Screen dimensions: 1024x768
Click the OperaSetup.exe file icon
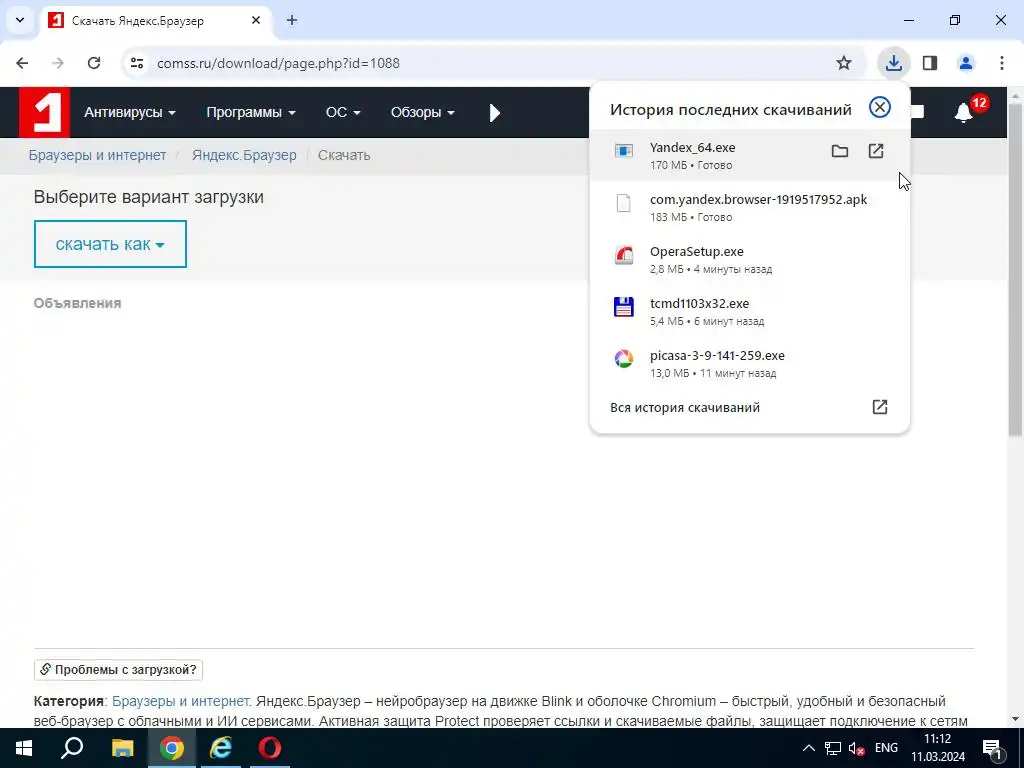[624, 255]
